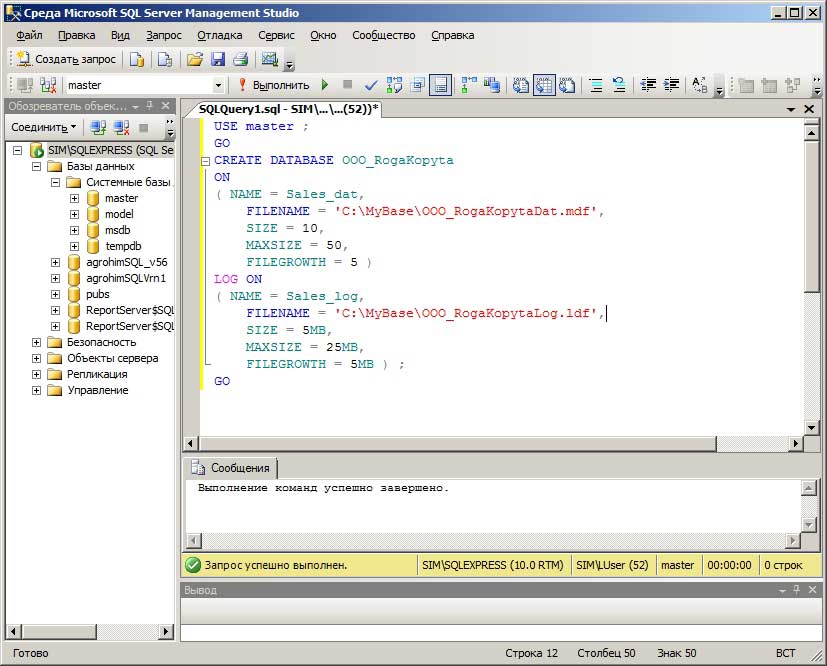
Task: Click the Save diskette icon
Action: click(x=218, y=59)
